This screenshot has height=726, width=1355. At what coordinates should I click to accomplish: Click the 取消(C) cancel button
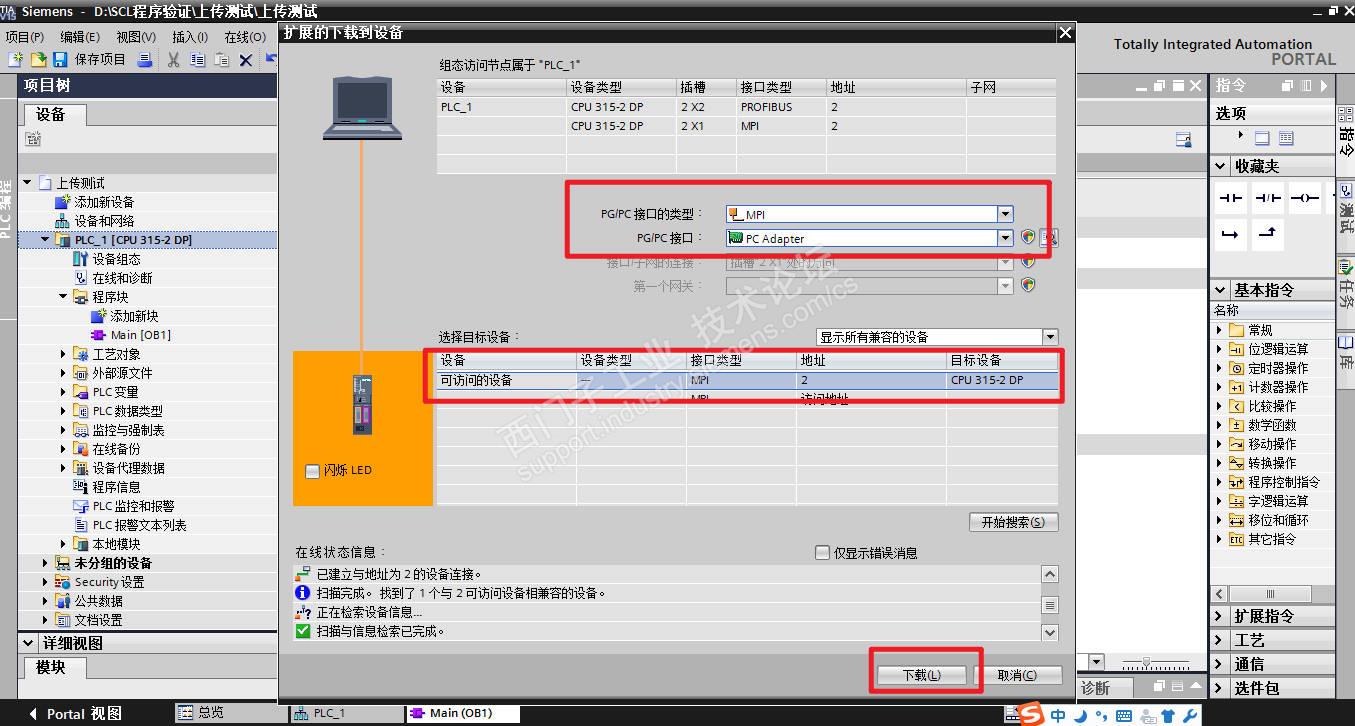(1017, 675)
